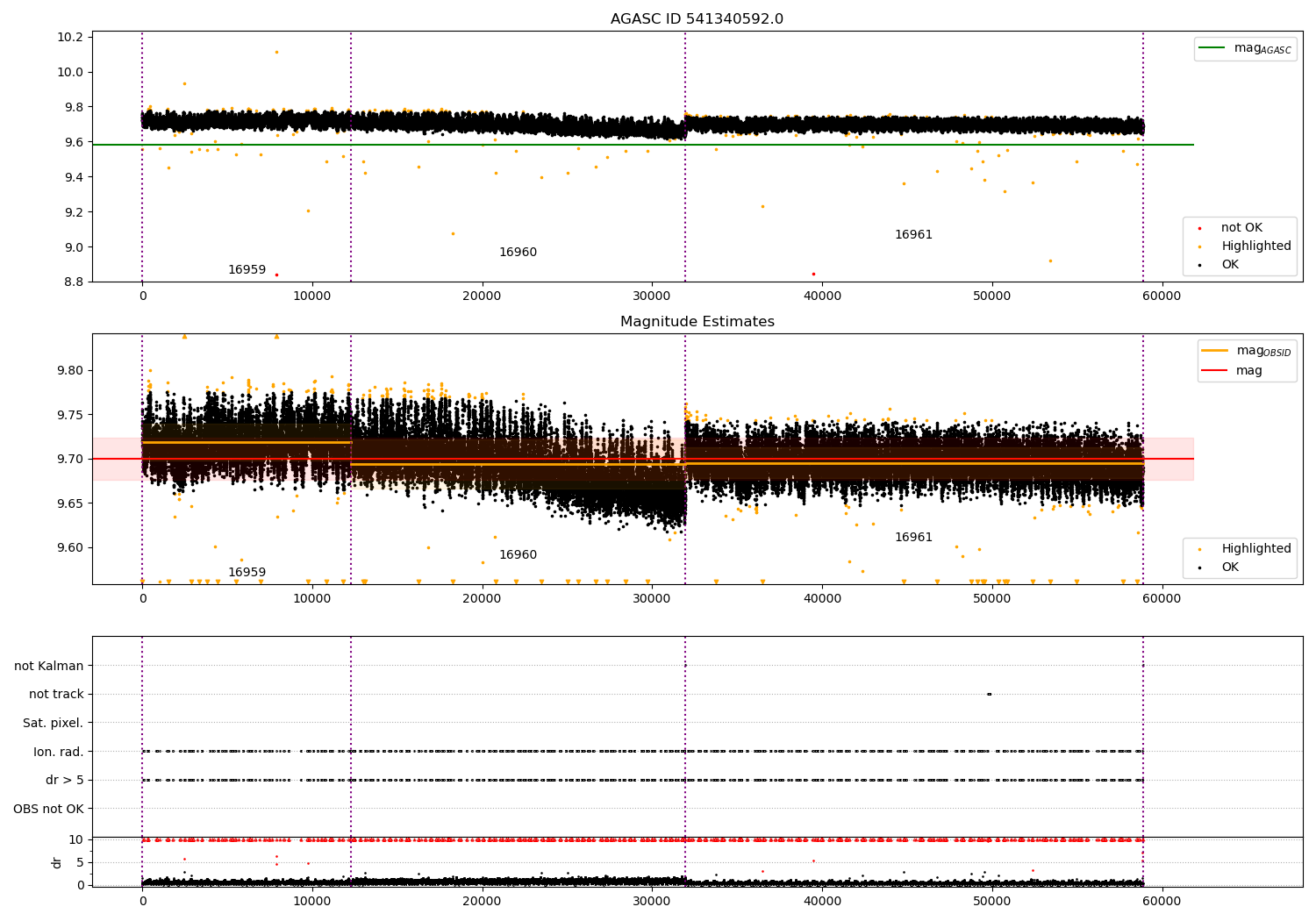Click the 9.60 y-axis tick label
The image size is (1316, 921).
point(70,547)
